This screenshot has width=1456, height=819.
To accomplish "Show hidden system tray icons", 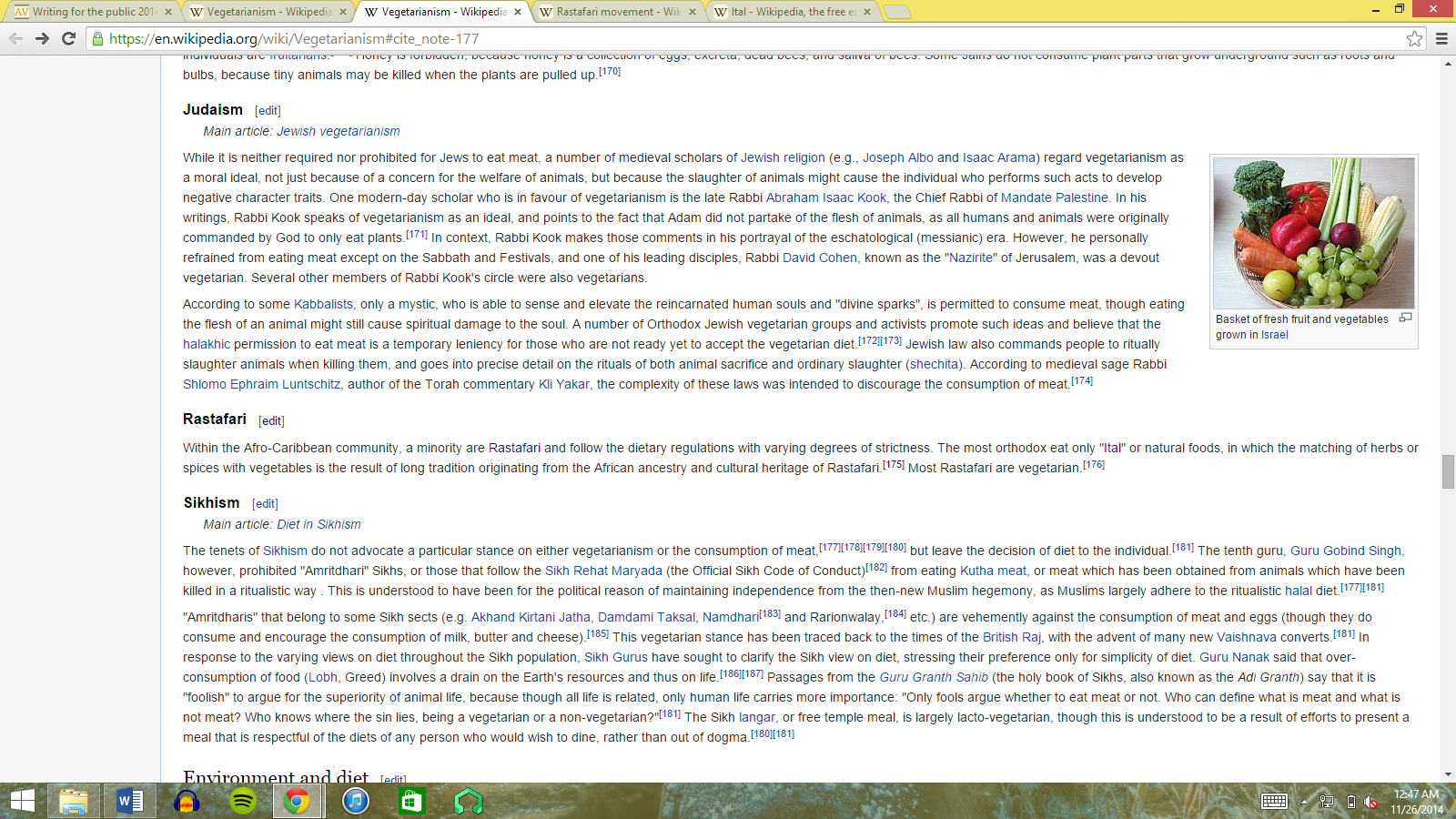I will [x=1304, y=802].
